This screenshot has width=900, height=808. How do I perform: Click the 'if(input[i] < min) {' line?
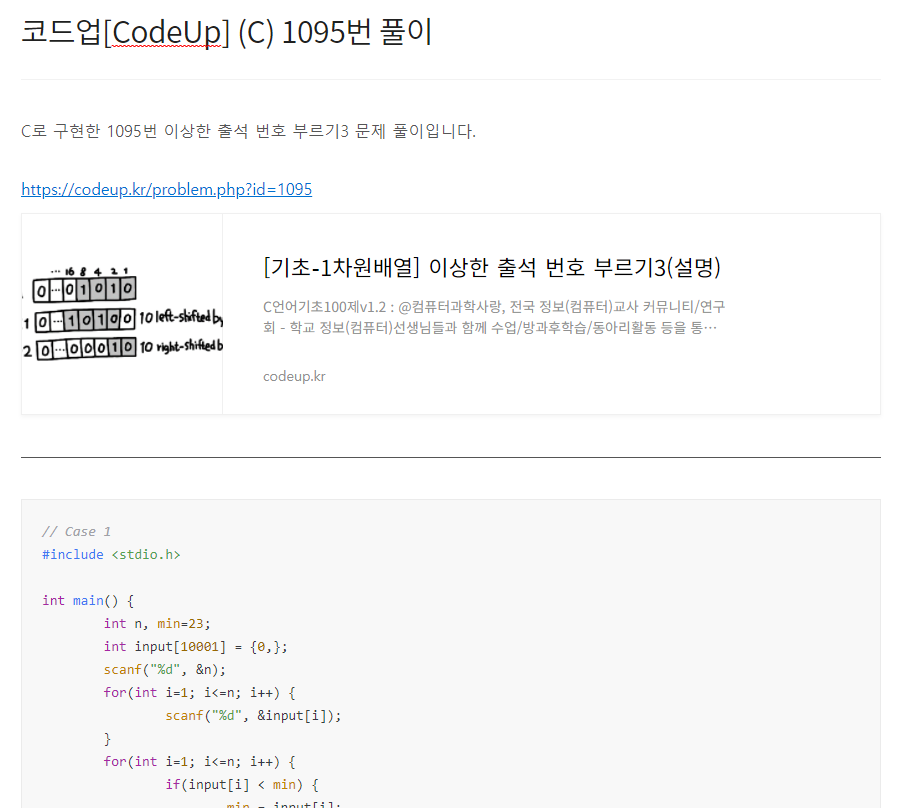click(x=242, y=784)
